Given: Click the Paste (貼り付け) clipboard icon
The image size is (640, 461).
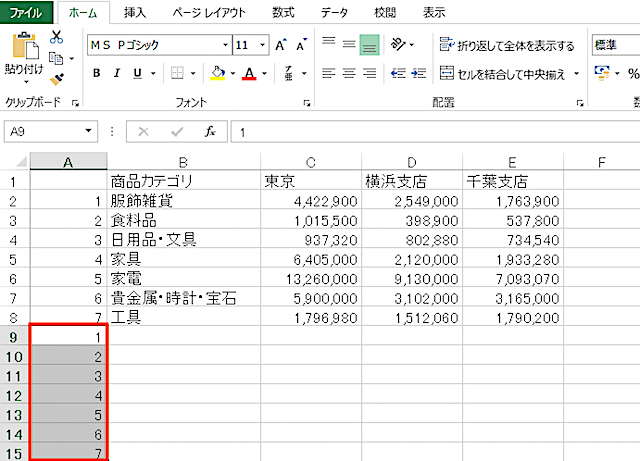Looking at the screenshot, I should 25,46.
